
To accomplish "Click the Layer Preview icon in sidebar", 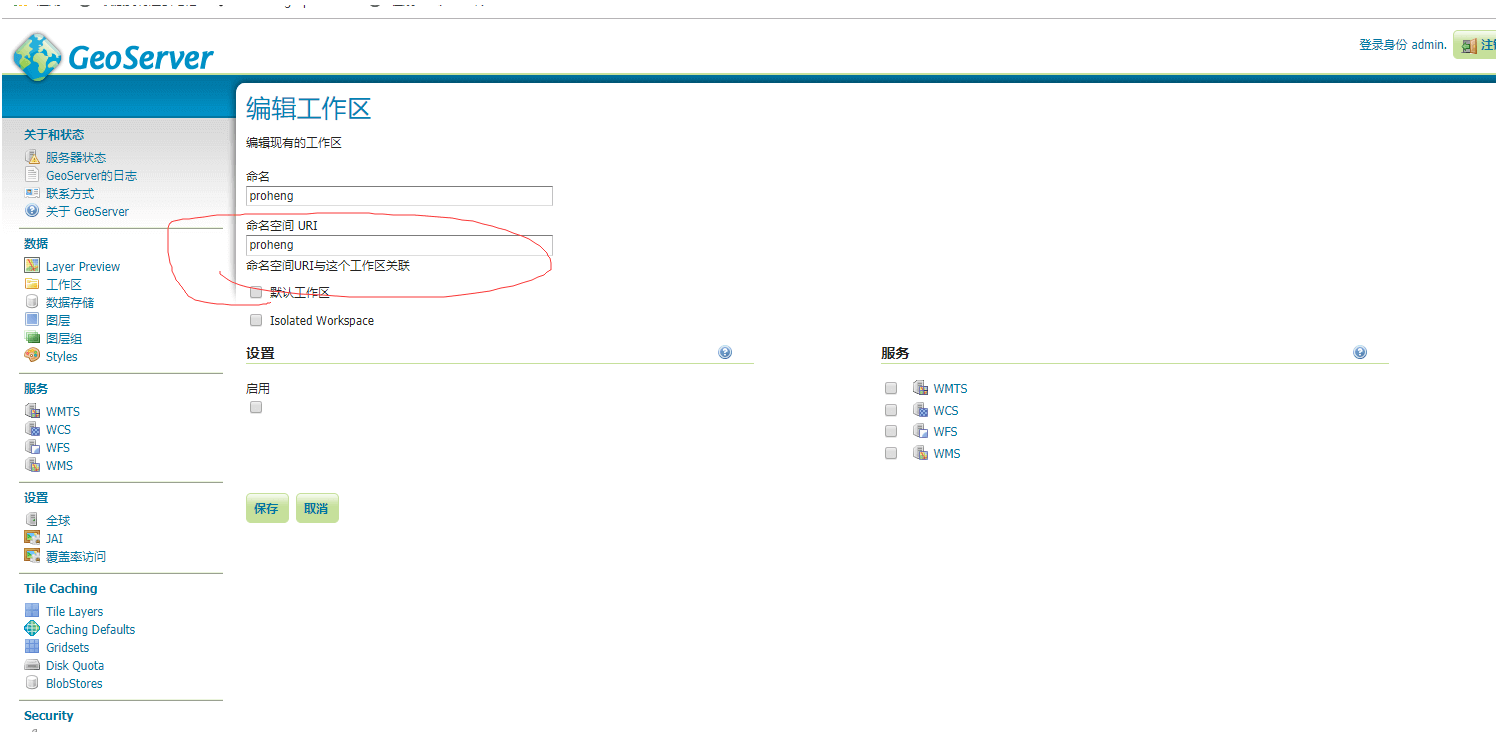I will click(32, 266).
